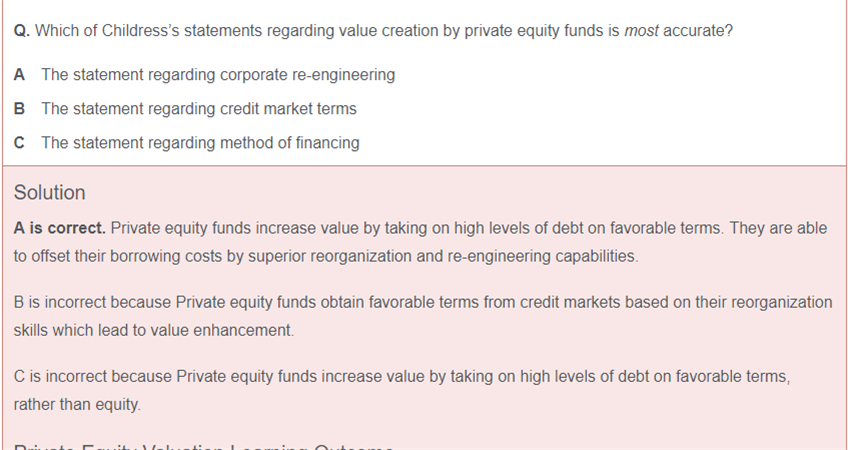Click the italic word 'most' in question
The height and width of the screenshot is (450, 848).
(x=641, y=31)
